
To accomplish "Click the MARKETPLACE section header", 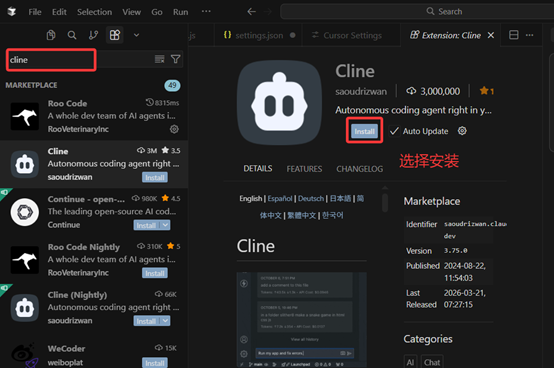I will pyautogui.click(x=31, y=85).
